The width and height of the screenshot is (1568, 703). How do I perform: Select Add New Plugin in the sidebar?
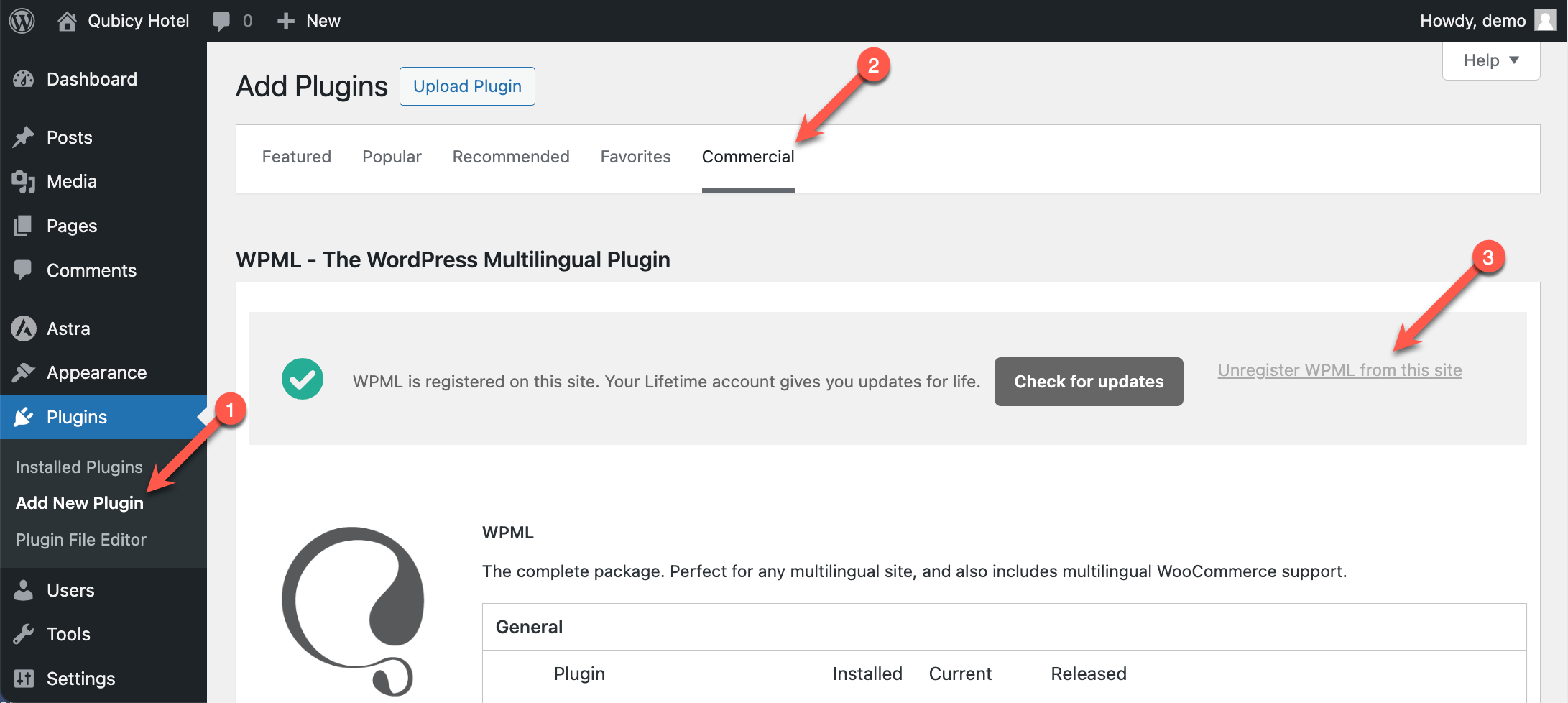pos(79,502)
